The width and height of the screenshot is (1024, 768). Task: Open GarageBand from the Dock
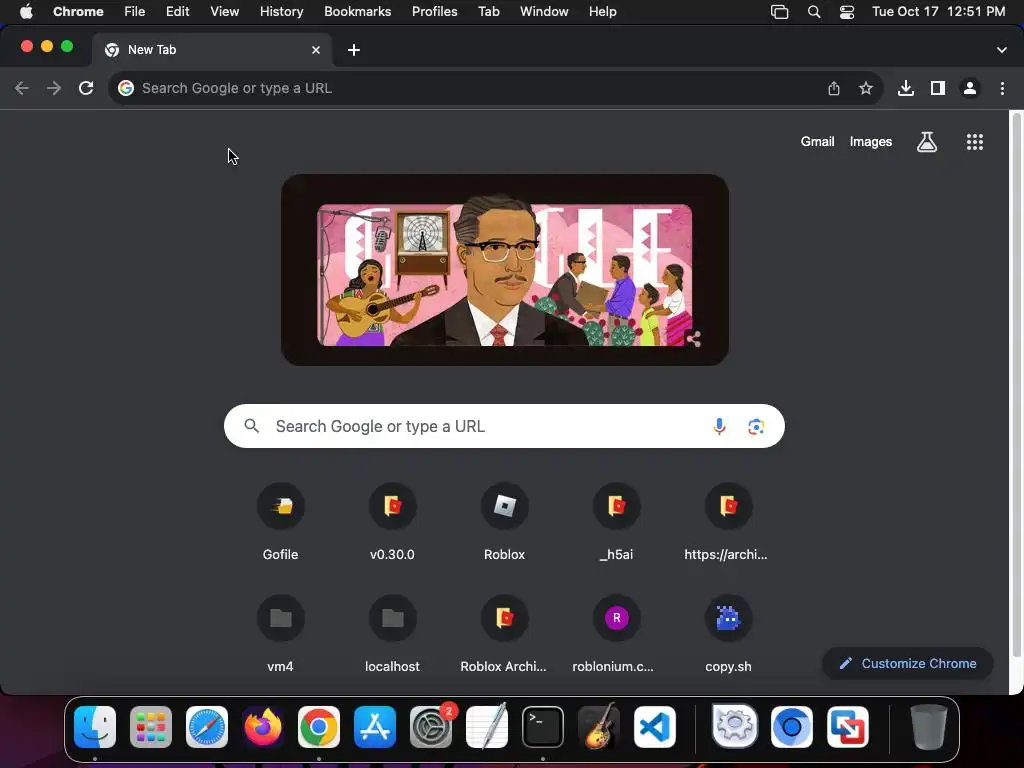click(x=599, y=727)
